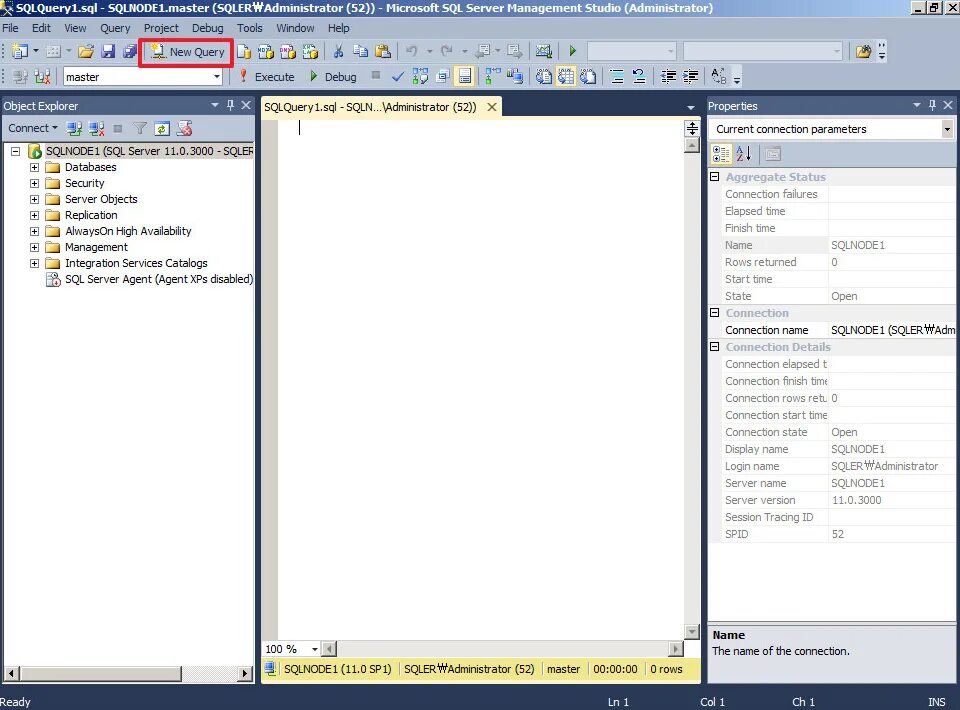Expand the AlwaysOn High Availability node
Viewport: 960px width, 710px height.
[34, 231]
